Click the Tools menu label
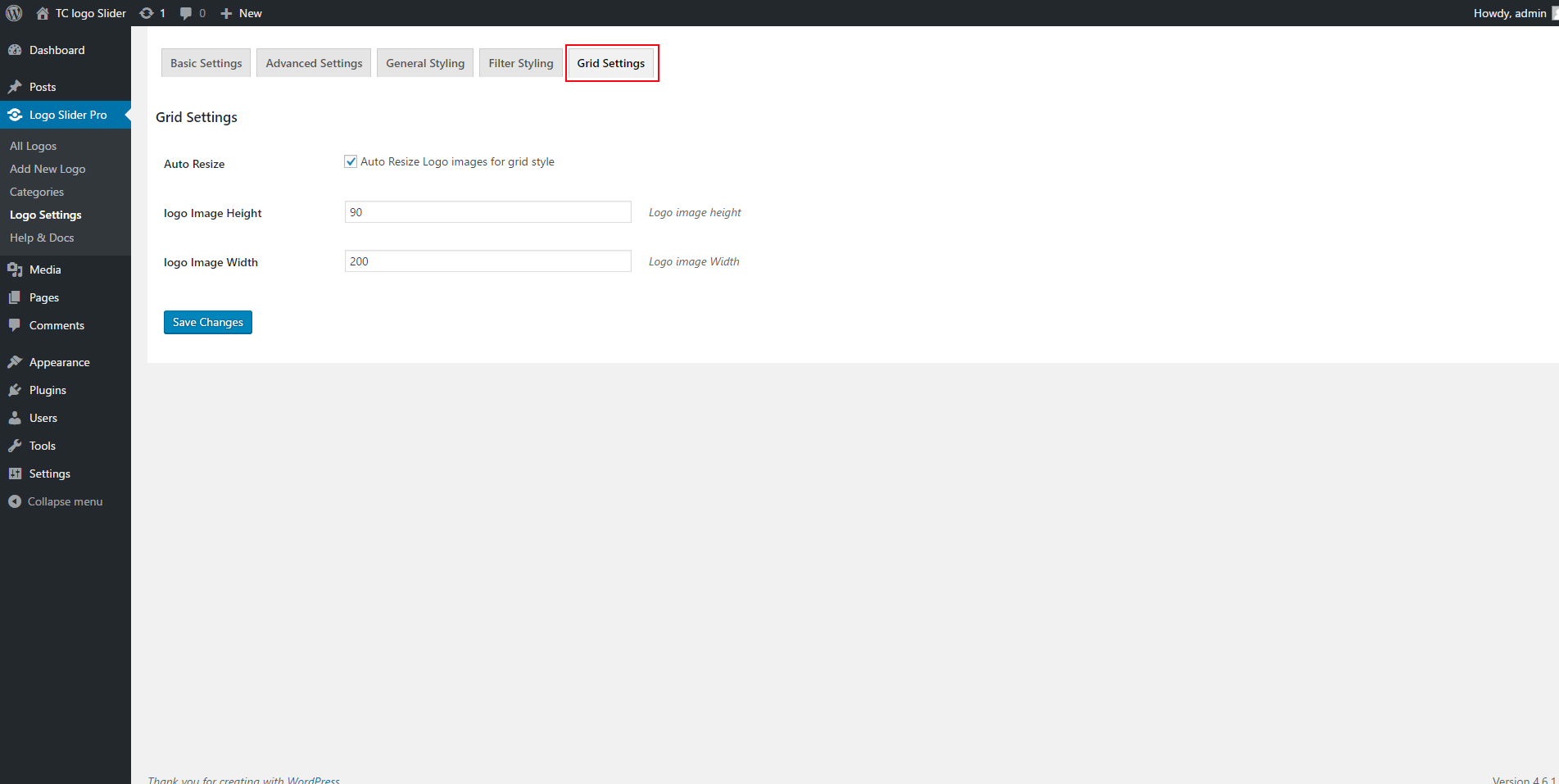1559x784 pixels. click(43, 446)
